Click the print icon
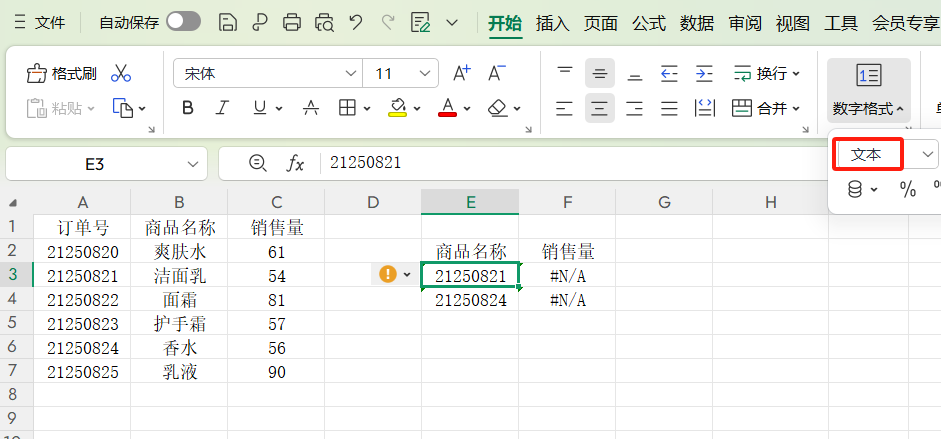This screenshot has width=941, height=439. point(292,23)
